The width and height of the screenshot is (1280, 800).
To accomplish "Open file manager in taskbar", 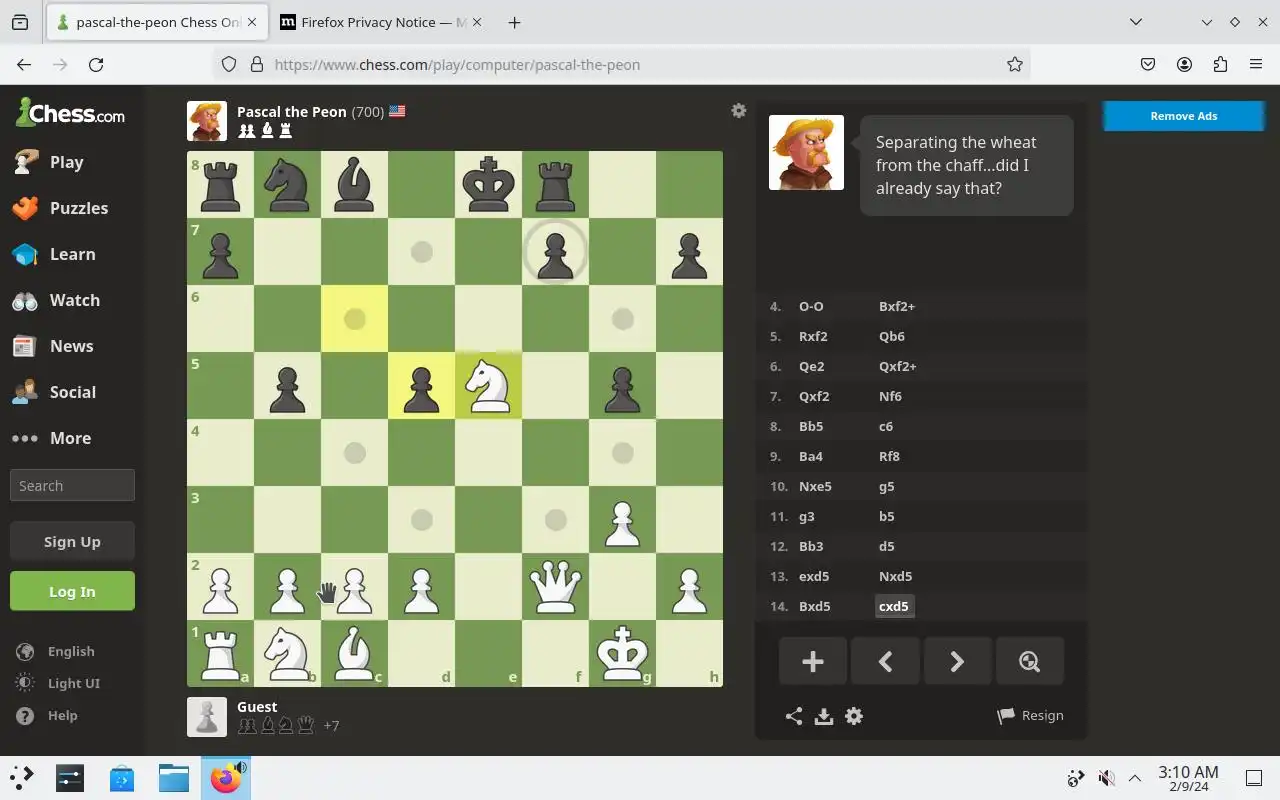I will [x=173, y=778].
